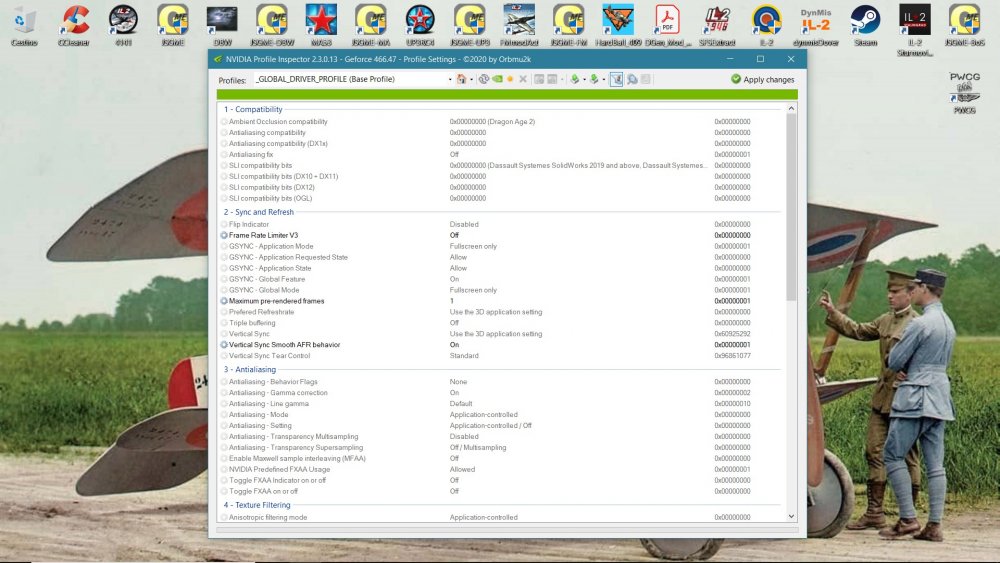Viewport: 1000px width, 563px height.
Task: Open the dropdown arrow beside the Home icon
Action: 471,80
